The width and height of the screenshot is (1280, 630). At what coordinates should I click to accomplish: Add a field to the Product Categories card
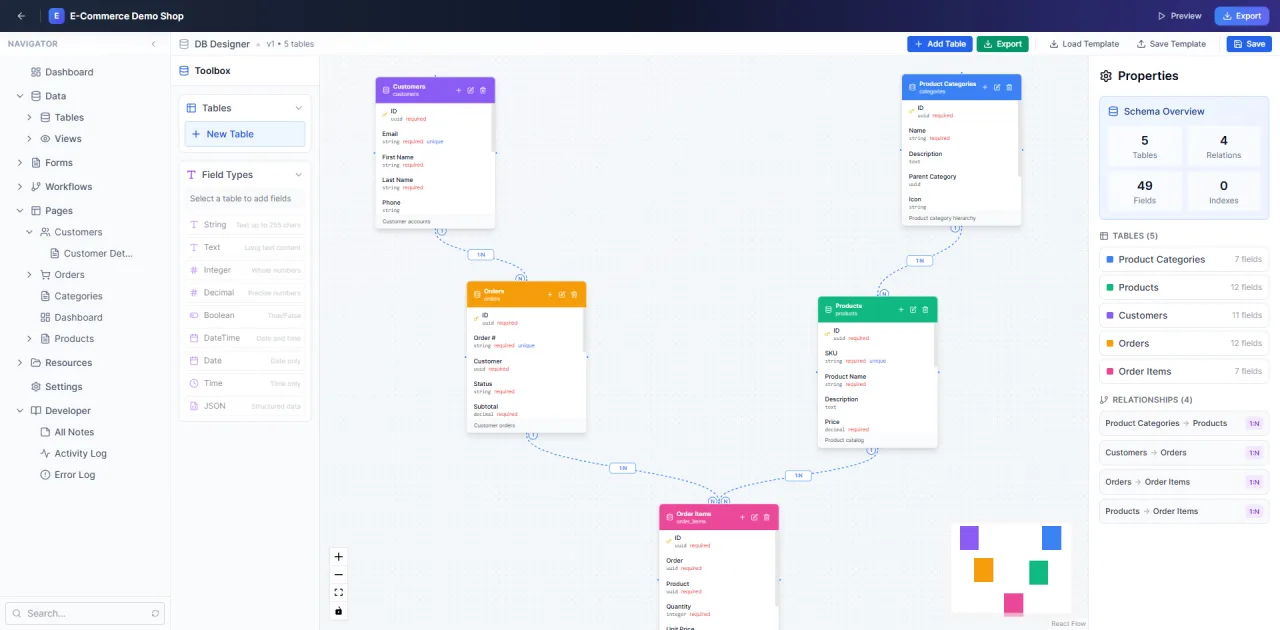pyautogui.click(x=985, y=87)
